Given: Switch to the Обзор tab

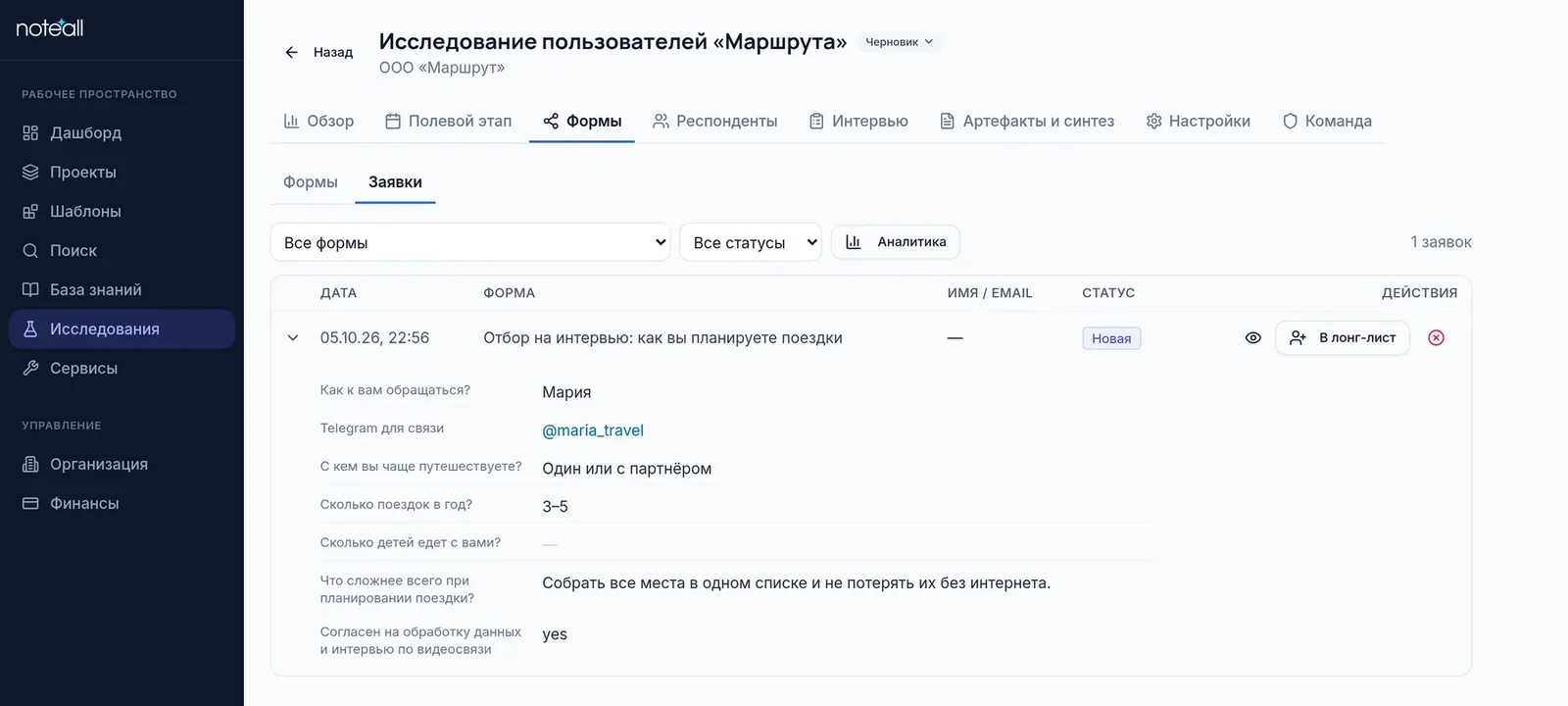Looking at the screenshot, I should point(318,121).
